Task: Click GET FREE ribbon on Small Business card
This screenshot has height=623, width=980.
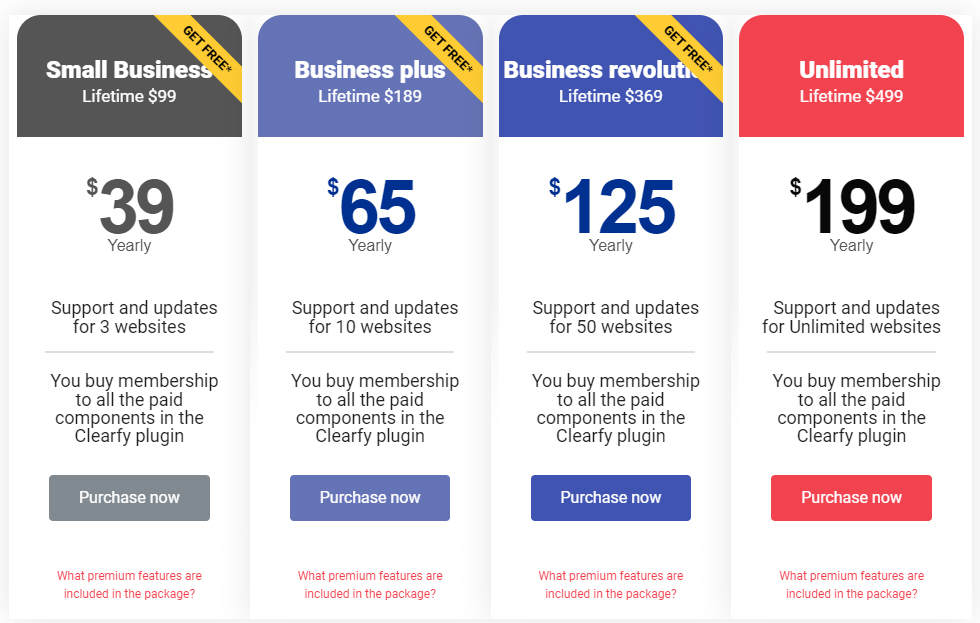Action: 206,49
